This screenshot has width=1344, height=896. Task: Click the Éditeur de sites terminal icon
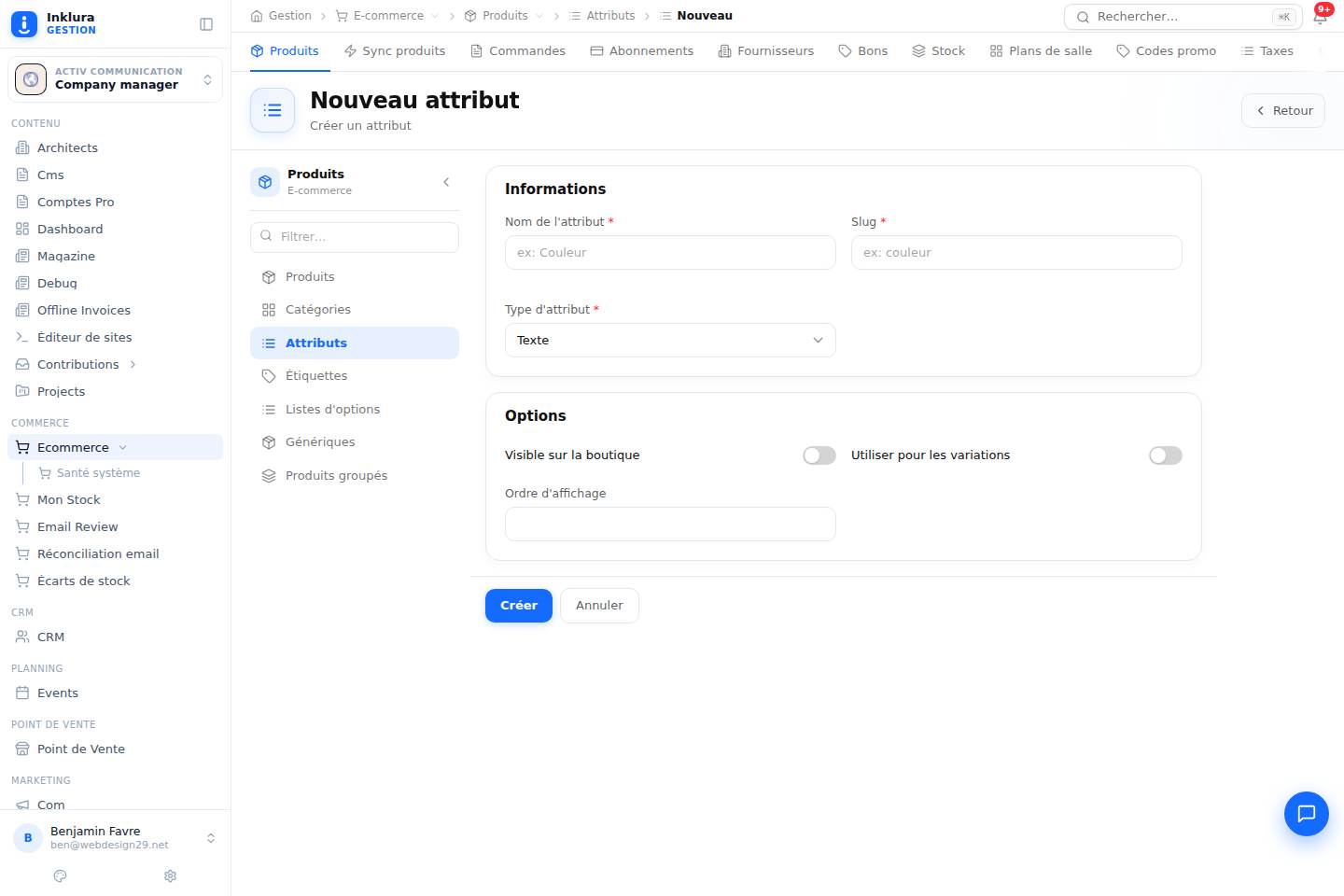[22, 337]
